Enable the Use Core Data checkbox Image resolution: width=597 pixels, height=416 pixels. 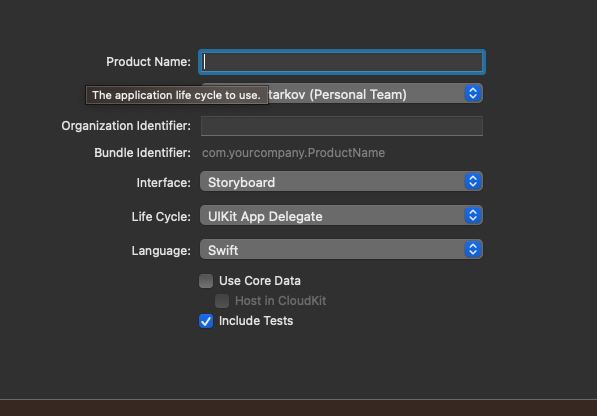(x=206, y=281)
